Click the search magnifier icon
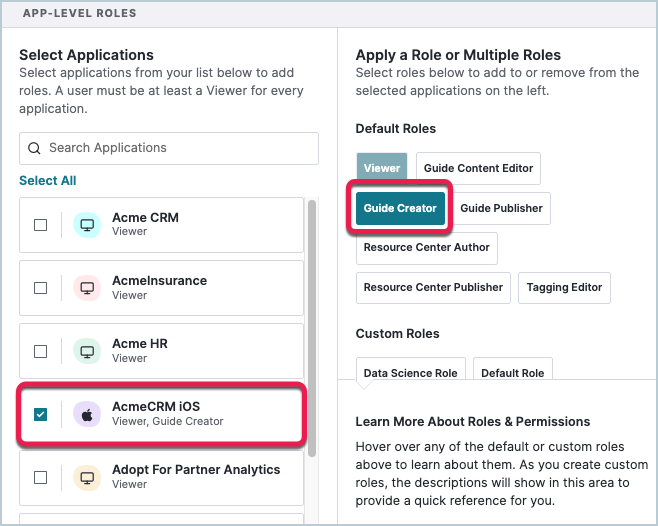 coord(34,148)
